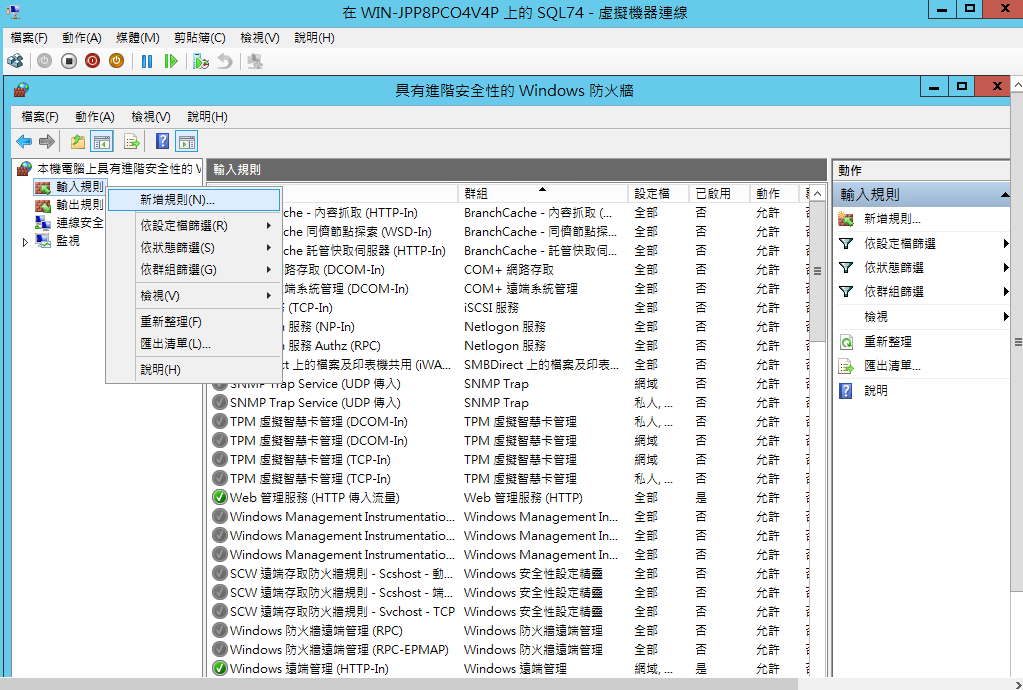Expand 依狀態篩選(S) submenu arrow in context menu
1023x690 pixels.
pyautogui.click(x=269, y=248)
